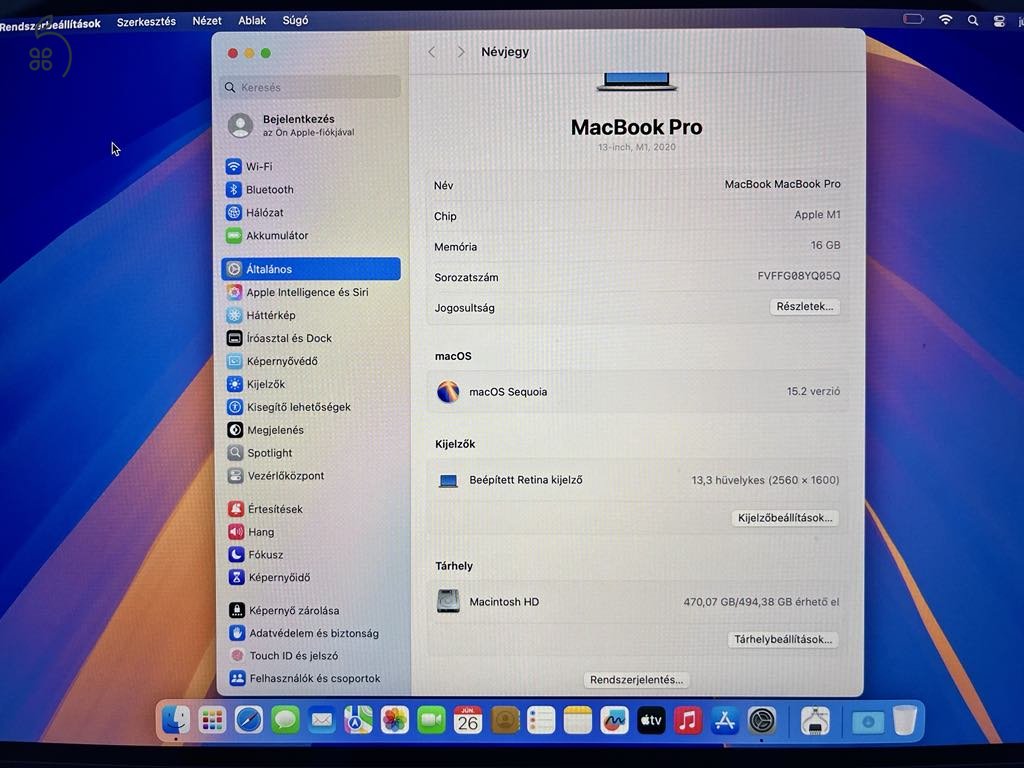The image size is (1024, 768).
Task: Open Szerkesztés menu in menu bar
Action: [146, 22]
